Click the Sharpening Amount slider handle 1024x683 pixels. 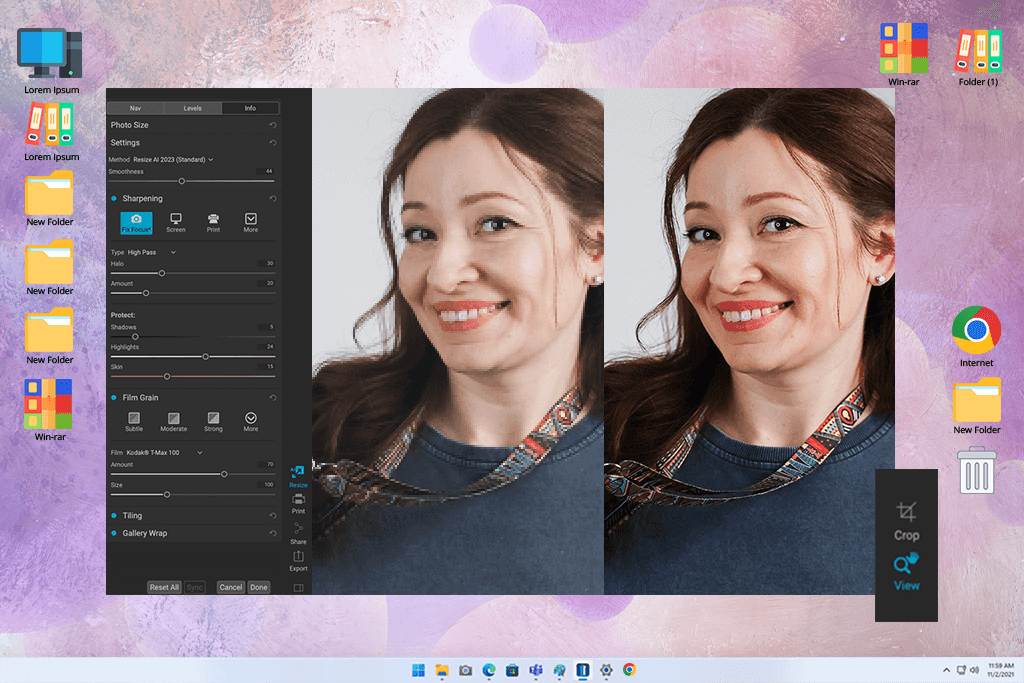[146, 293]
